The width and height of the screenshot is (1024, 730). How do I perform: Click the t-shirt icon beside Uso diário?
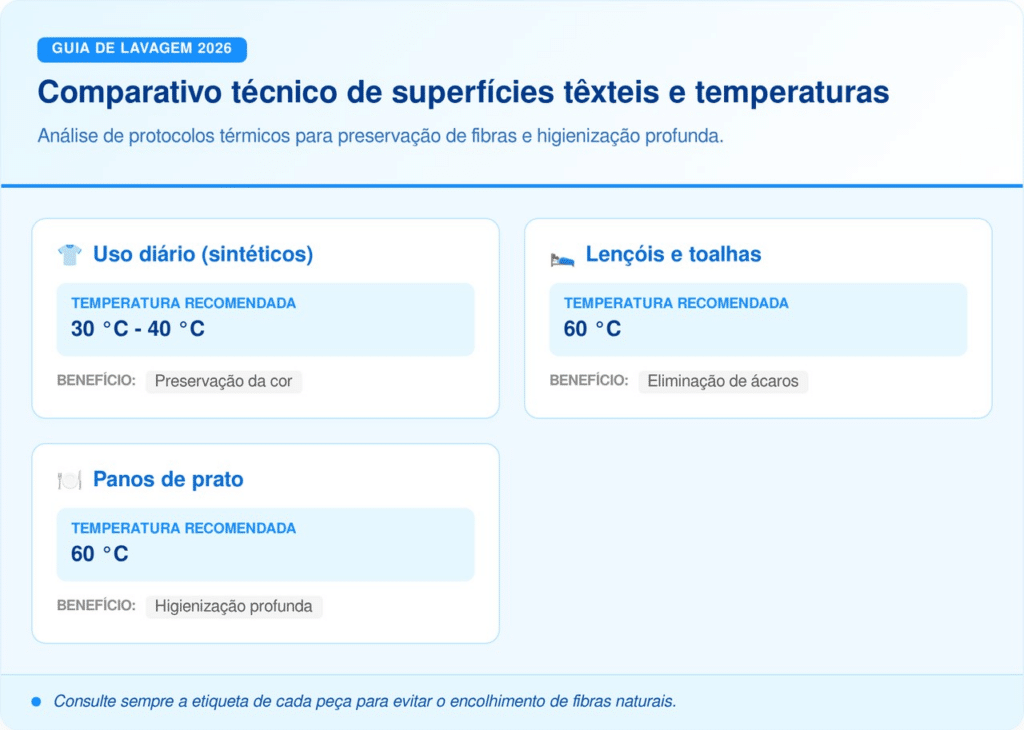(x=69, y=255)
